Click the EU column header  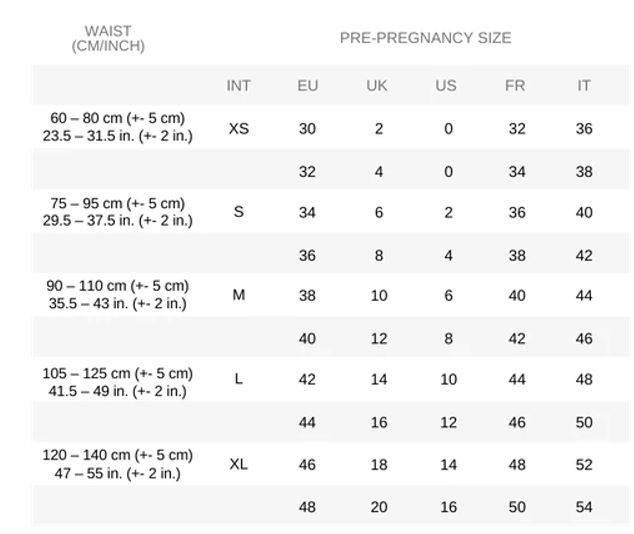(x=308, y=86)
